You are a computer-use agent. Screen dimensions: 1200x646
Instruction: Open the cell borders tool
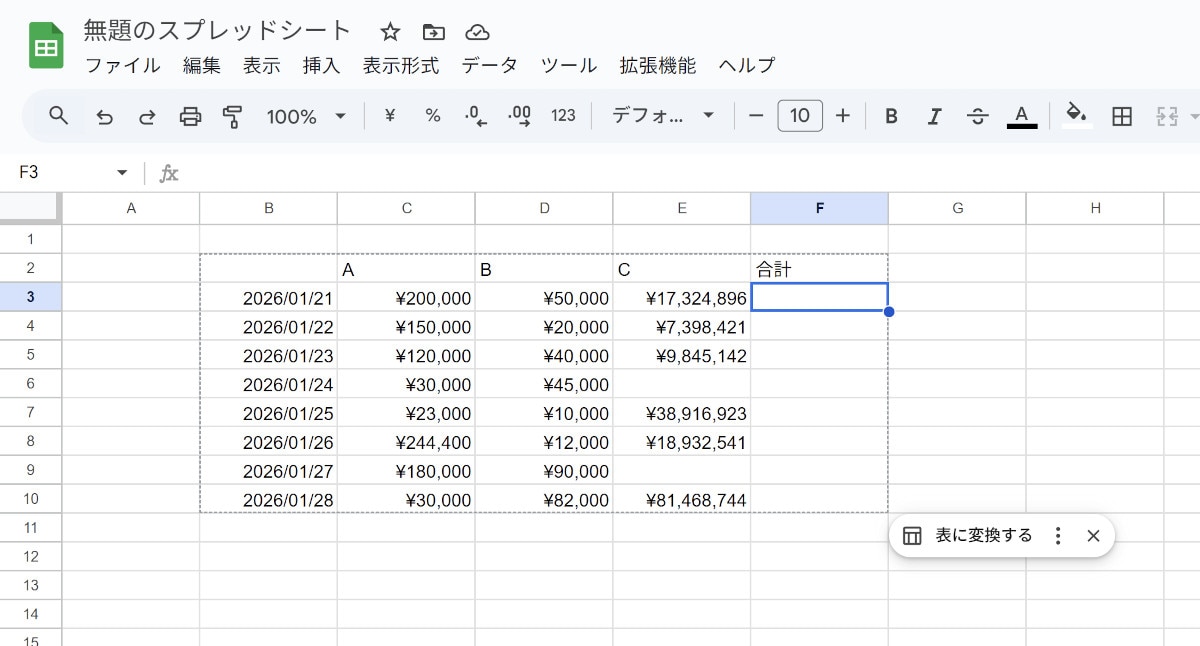pyautogui.click(x=1122, y=117)
